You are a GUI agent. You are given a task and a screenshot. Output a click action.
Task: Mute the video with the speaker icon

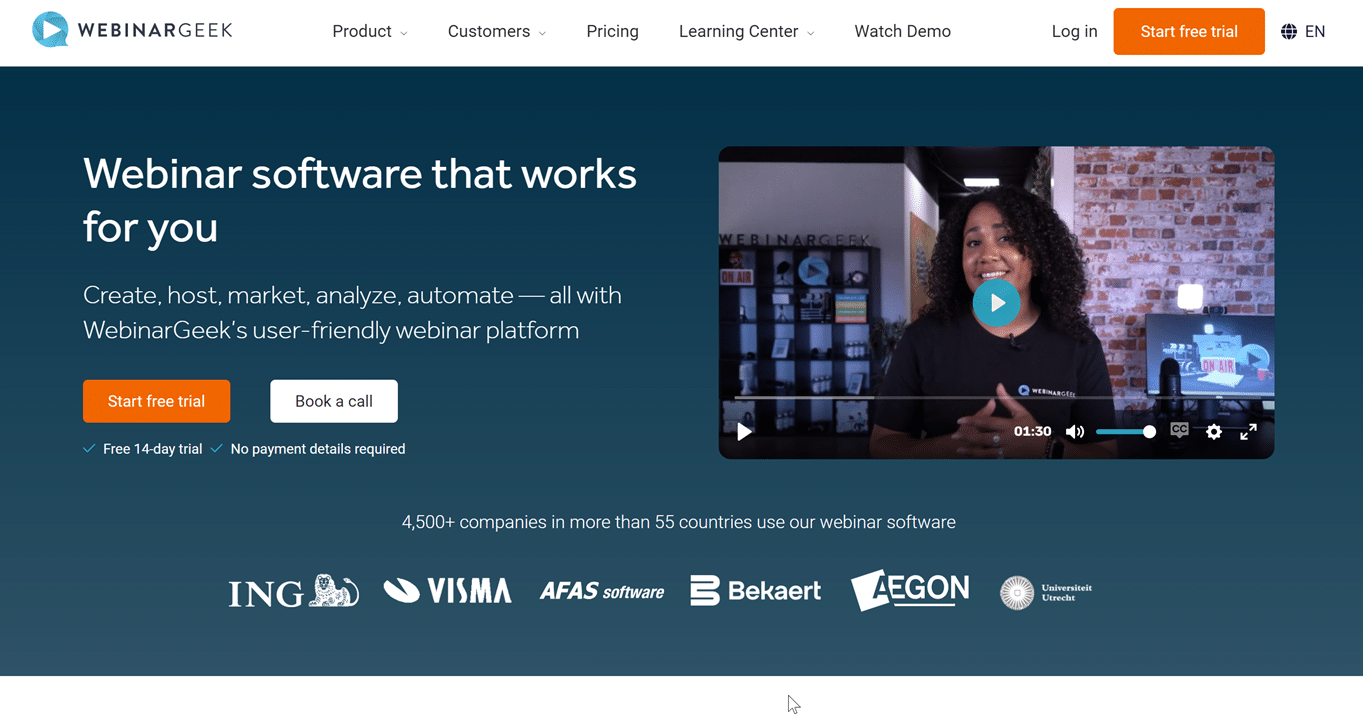(x=1075, y=432)
